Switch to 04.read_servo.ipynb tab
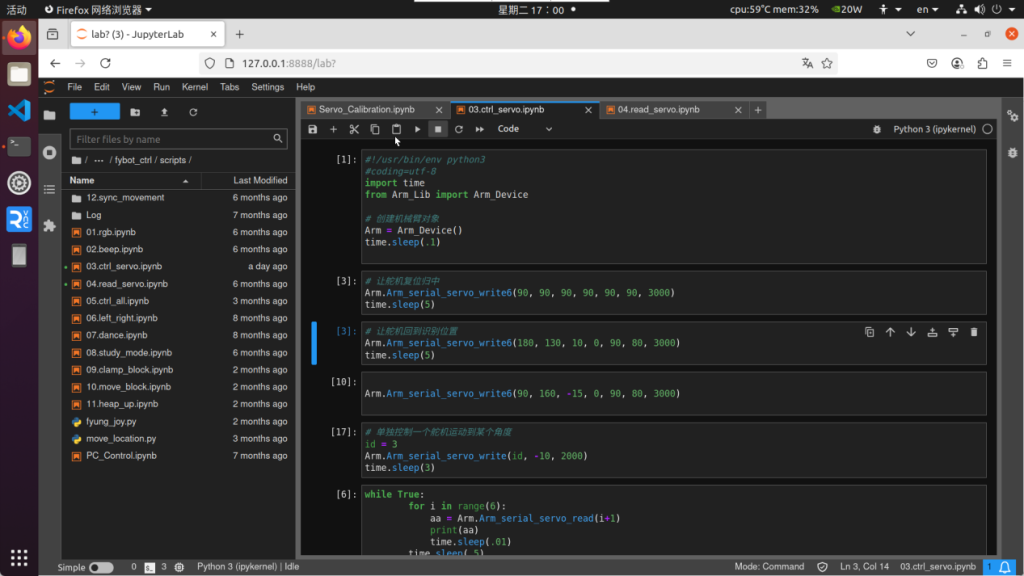 [658, 110]
